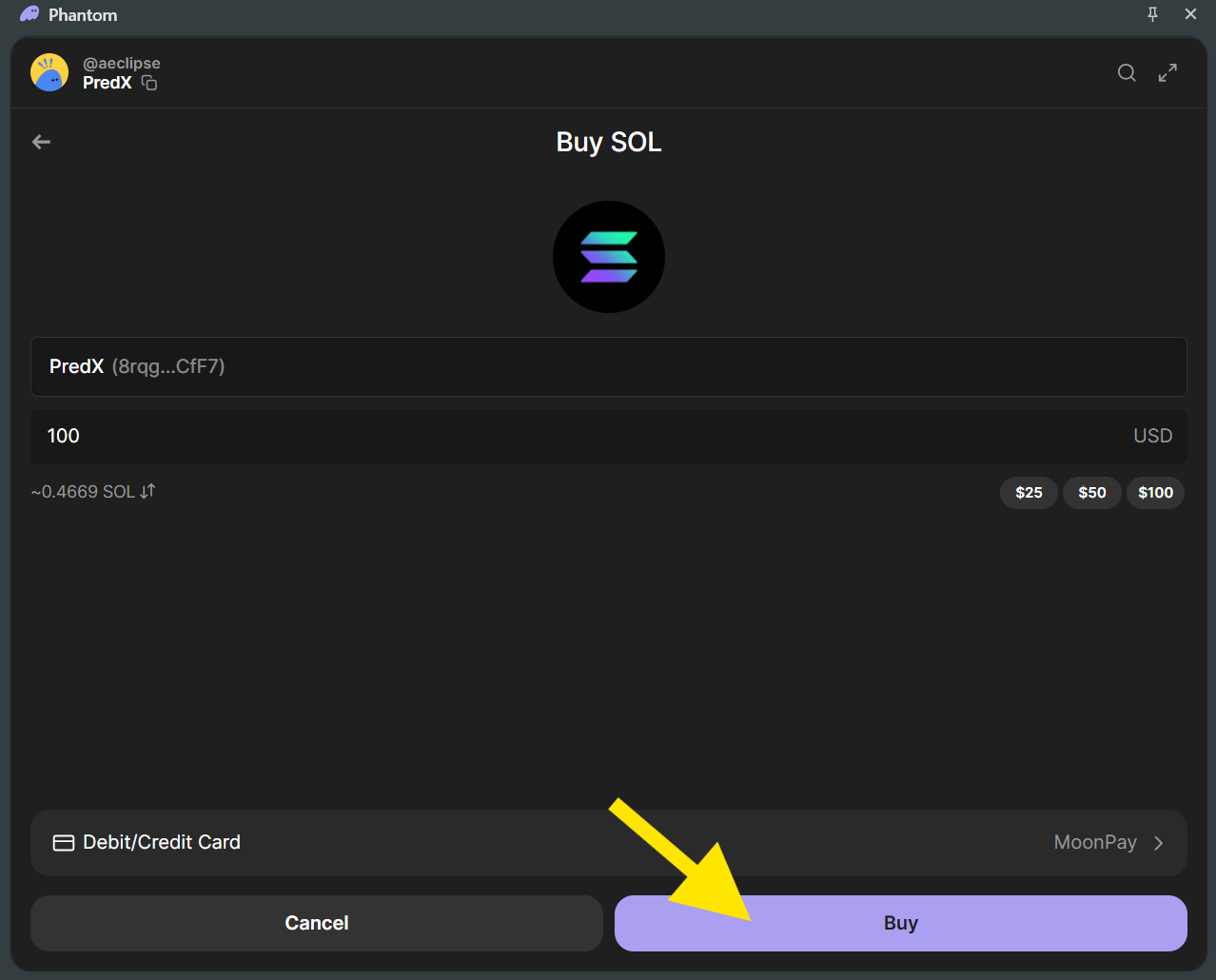Open the MoonPay provider chevron
1216x980 pixels.
1158,843
